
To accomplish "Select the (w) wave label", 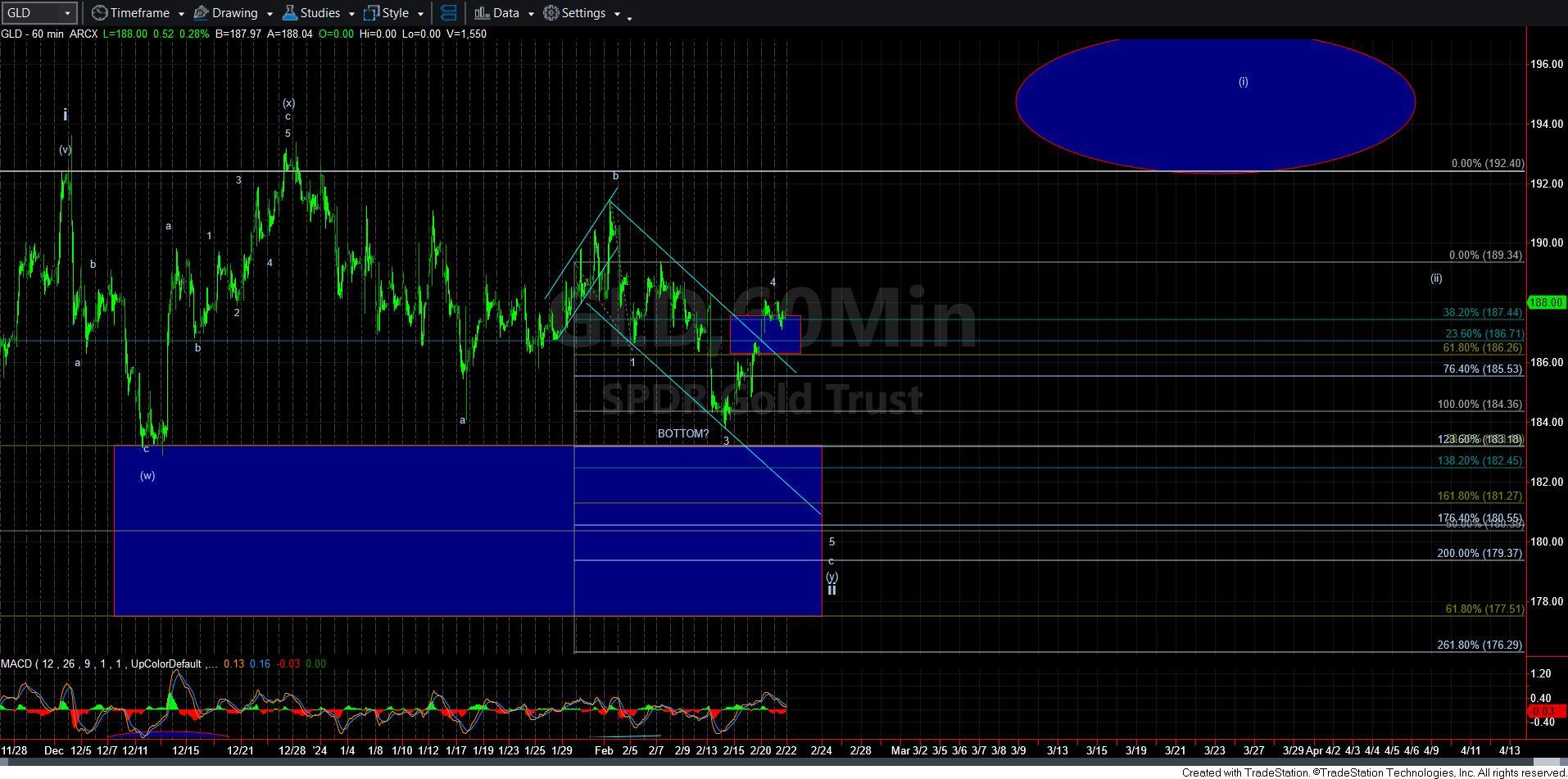I will point(147,476).
